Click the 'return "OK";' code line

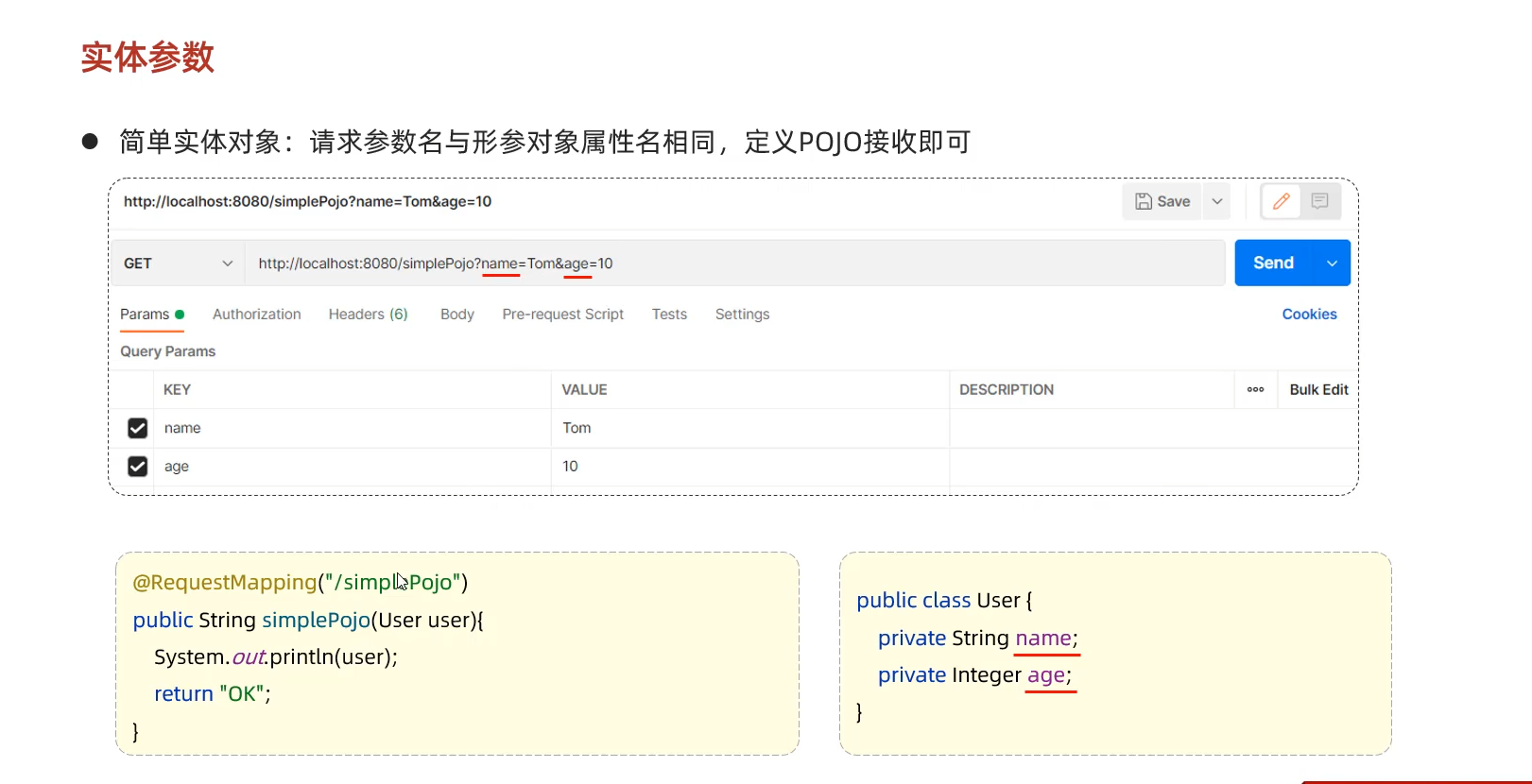[213, 693]
